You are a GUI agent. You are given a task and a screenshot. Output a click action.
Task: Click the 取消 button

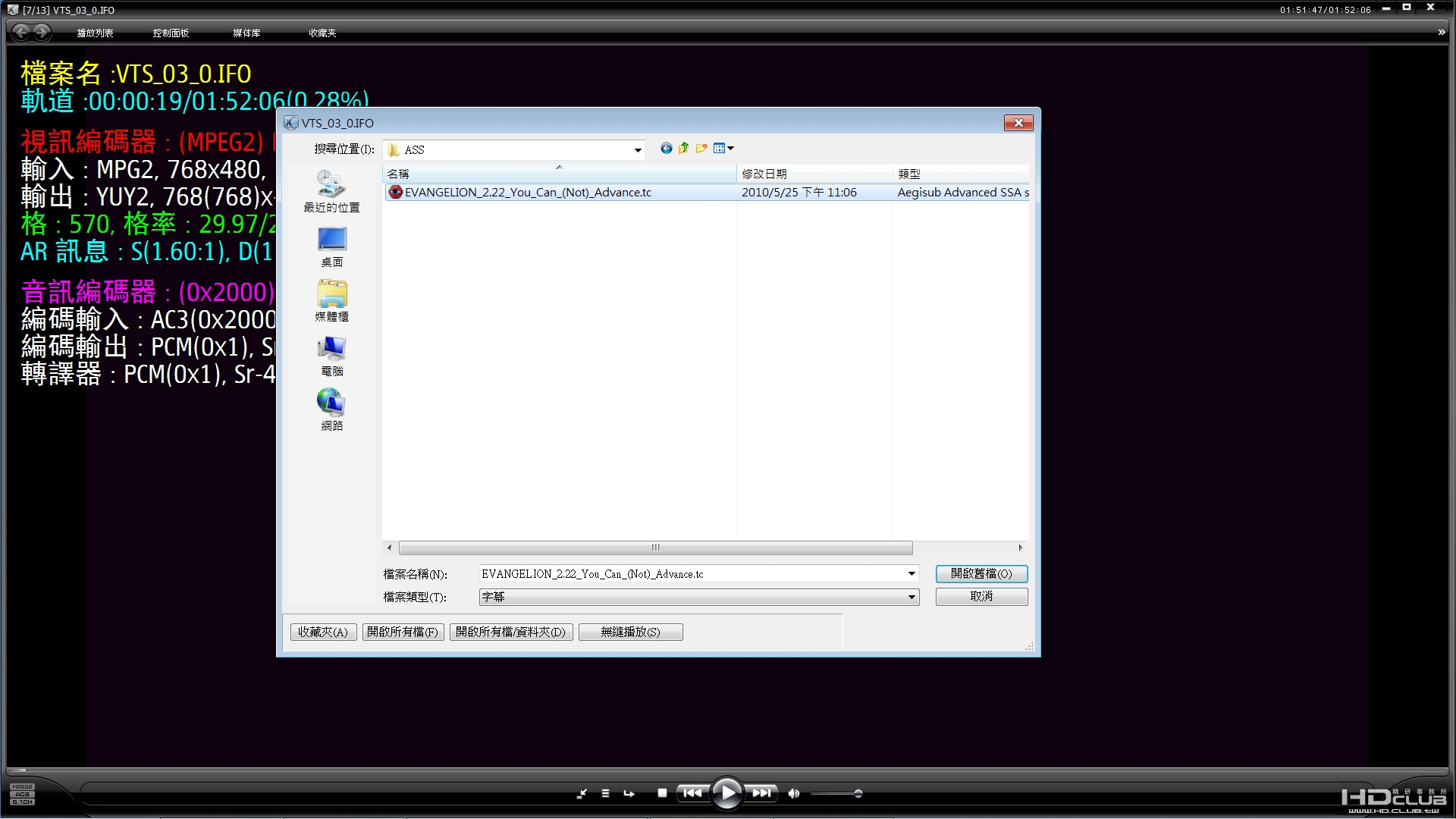pos(981,597)
